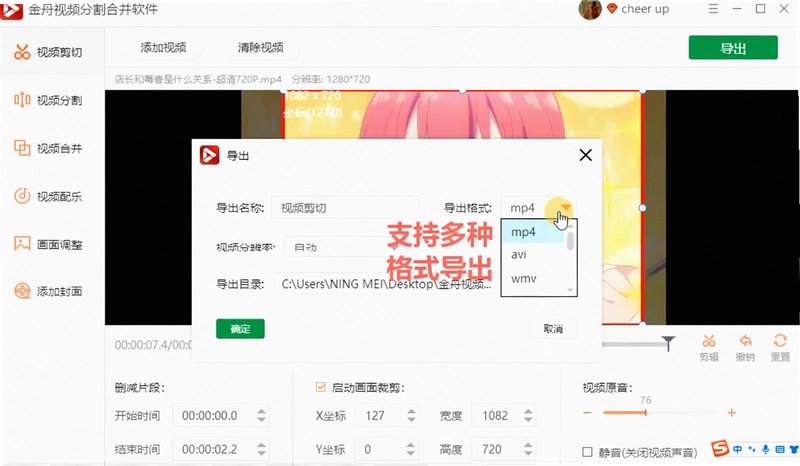
Task: Click the volume plus icon
Action: (x=731, y=412)
